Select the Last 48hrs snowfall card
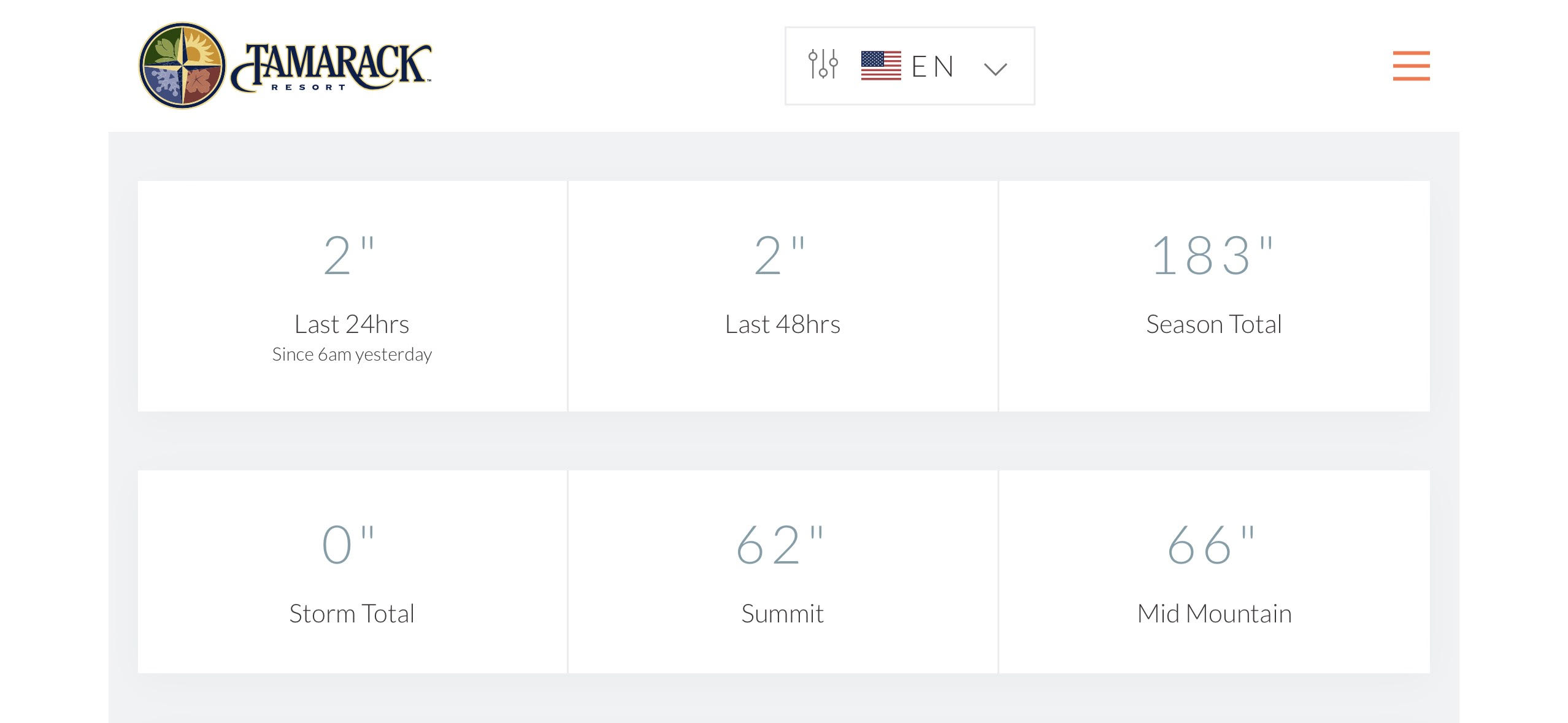Viewport: 1568px width, 723px height. 783,296
